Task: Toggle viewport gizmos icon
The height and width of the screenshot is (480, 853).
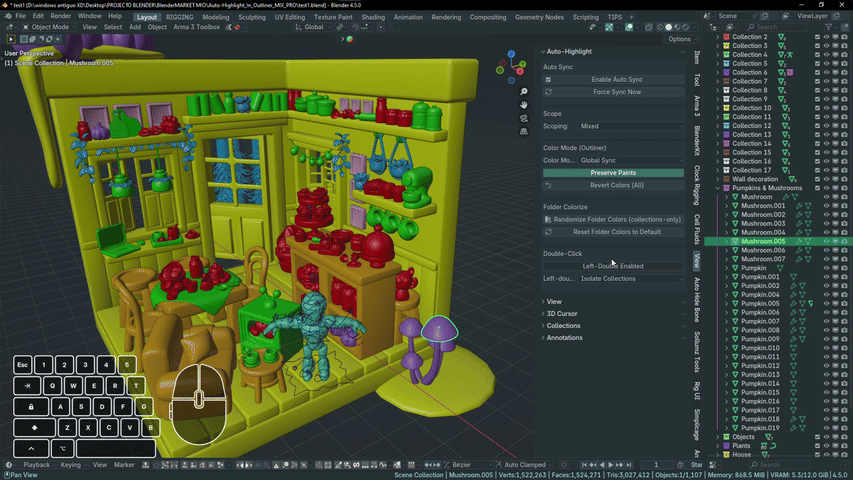Action: coord(609,27)
